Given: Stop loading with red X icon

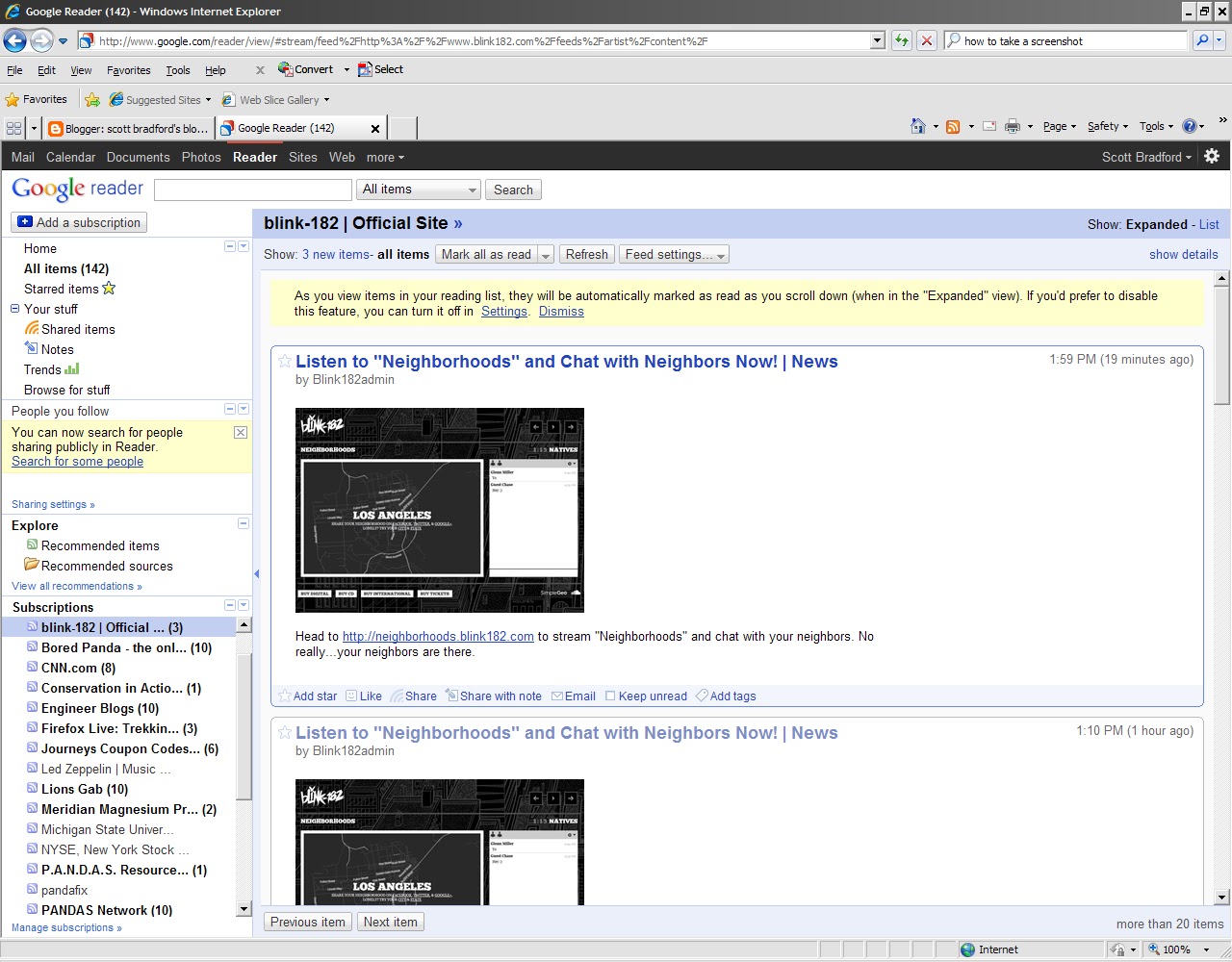Looking at the screenshot, I should pos(926,40).
